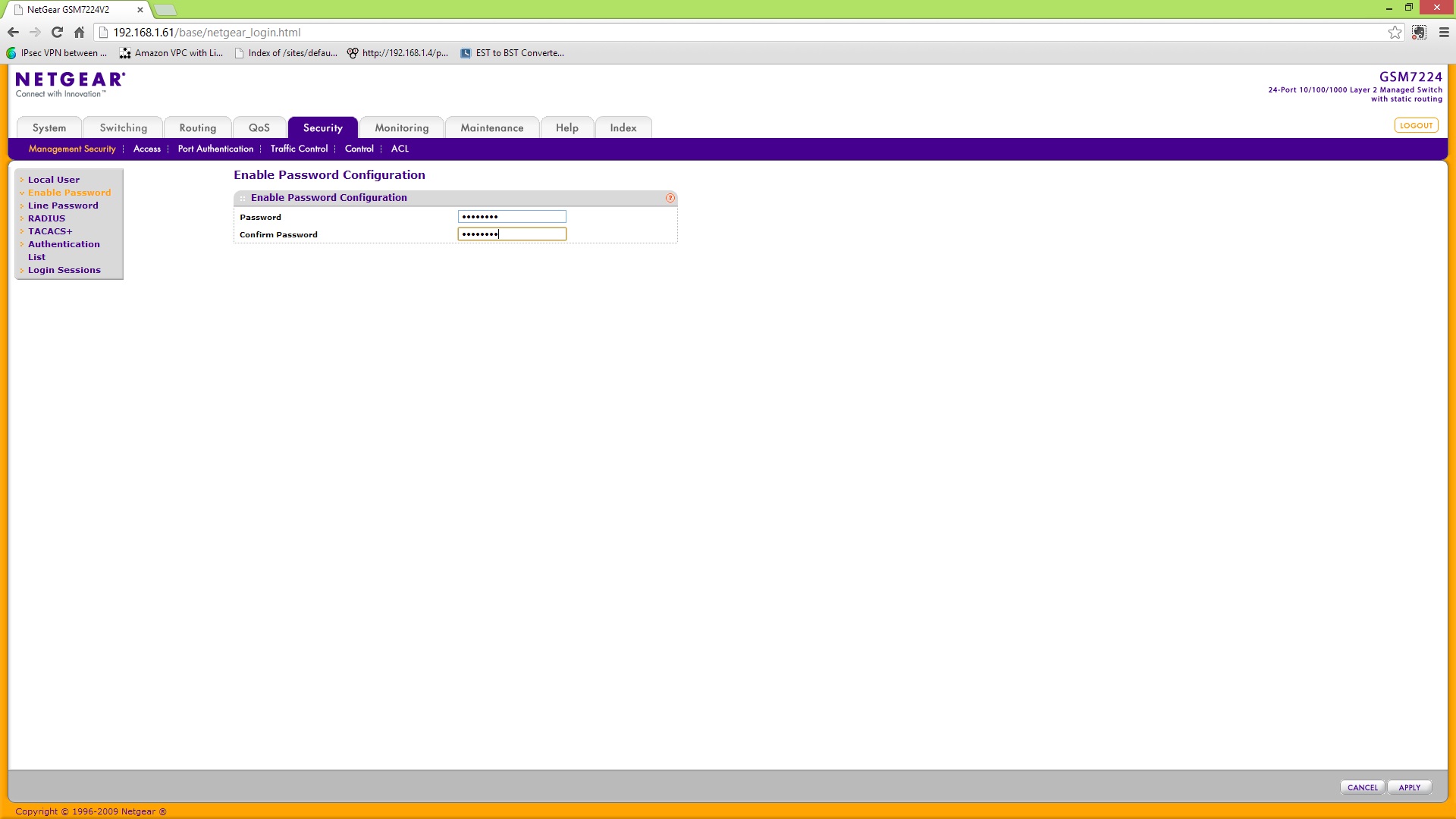The image size is (1456, 819).
Task: Open the Switching tab
Action: pyautogui.click(x=123, y=128)
